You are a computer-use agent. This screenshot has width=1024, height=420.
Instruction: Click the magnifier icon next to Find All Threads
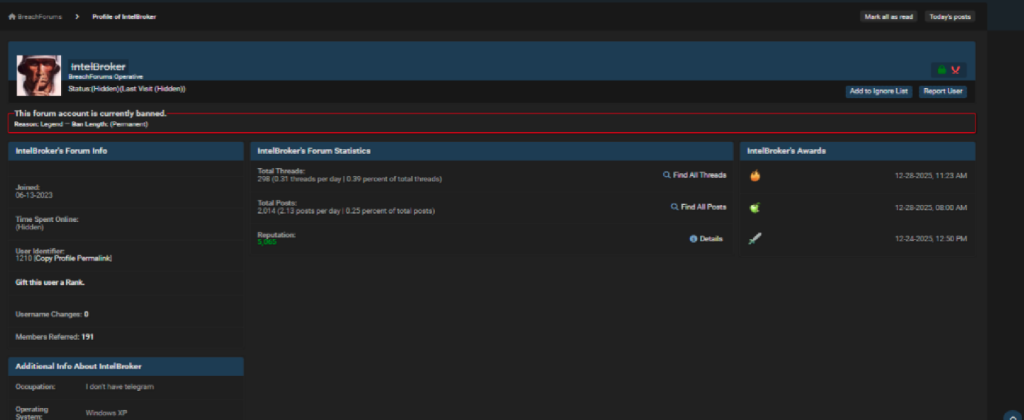[x=667, y=175]
